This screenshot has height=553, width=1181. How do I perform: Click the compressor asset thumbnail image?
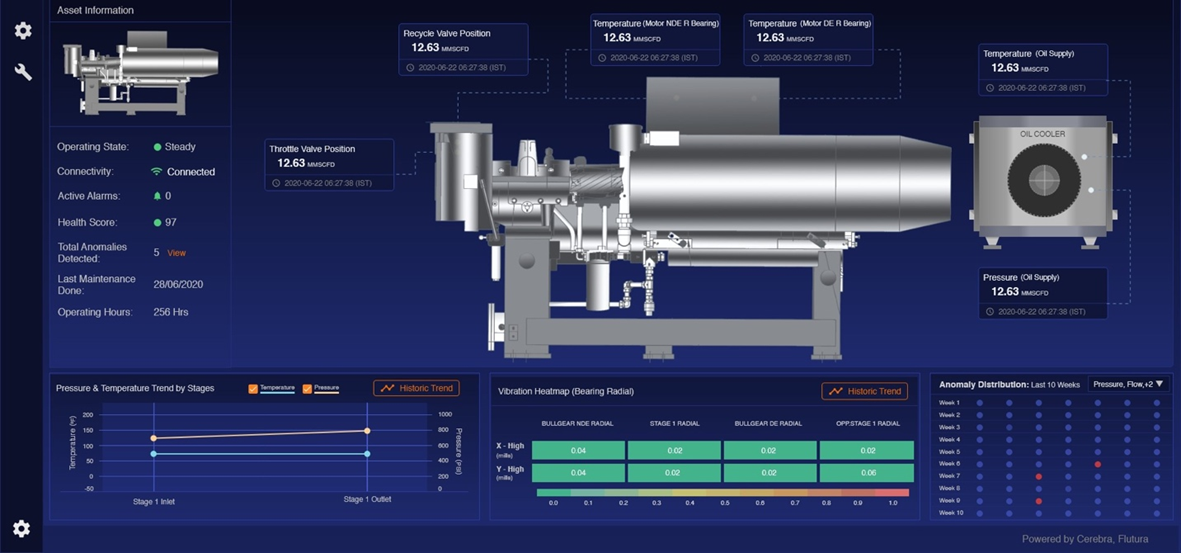[x=140, y=73]
